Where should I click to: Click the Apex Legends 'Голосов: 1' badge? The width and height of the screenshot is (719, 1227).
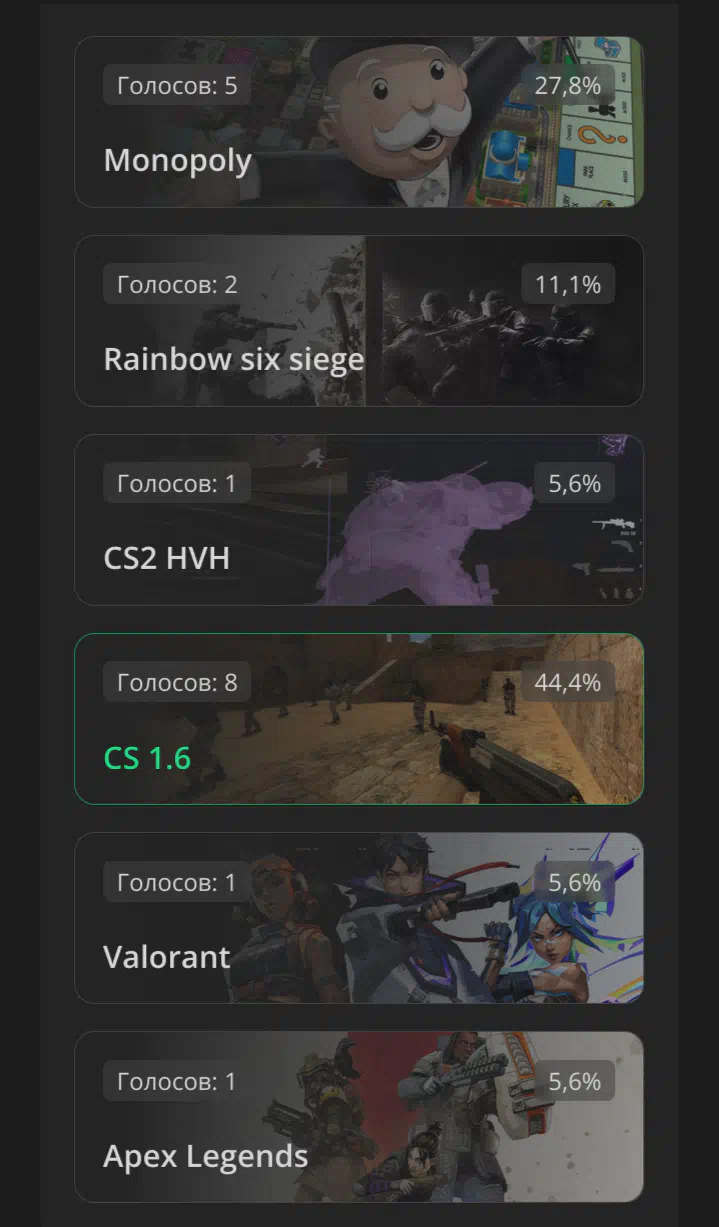pos(177,1081)
